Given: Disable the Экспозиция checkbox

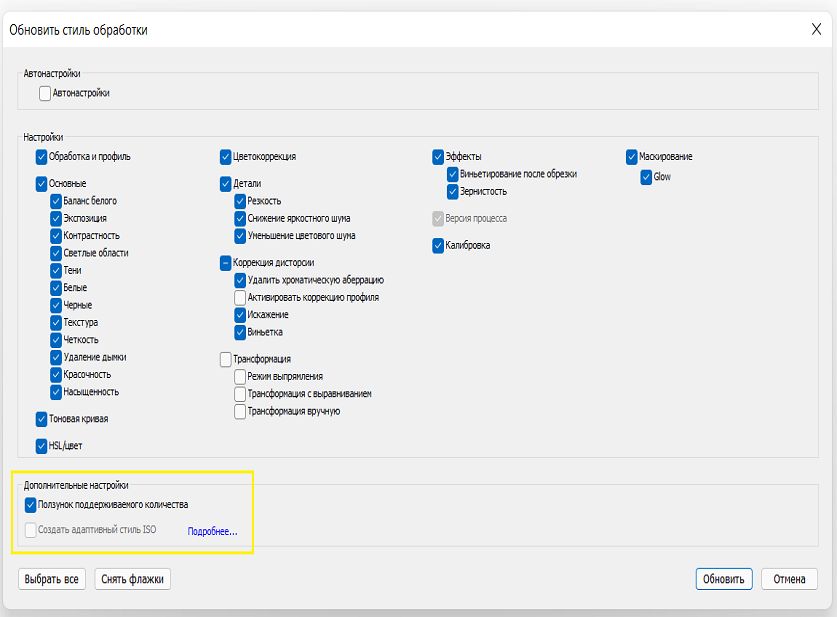Looking at the screenshot, I should [x=56, y=218].
